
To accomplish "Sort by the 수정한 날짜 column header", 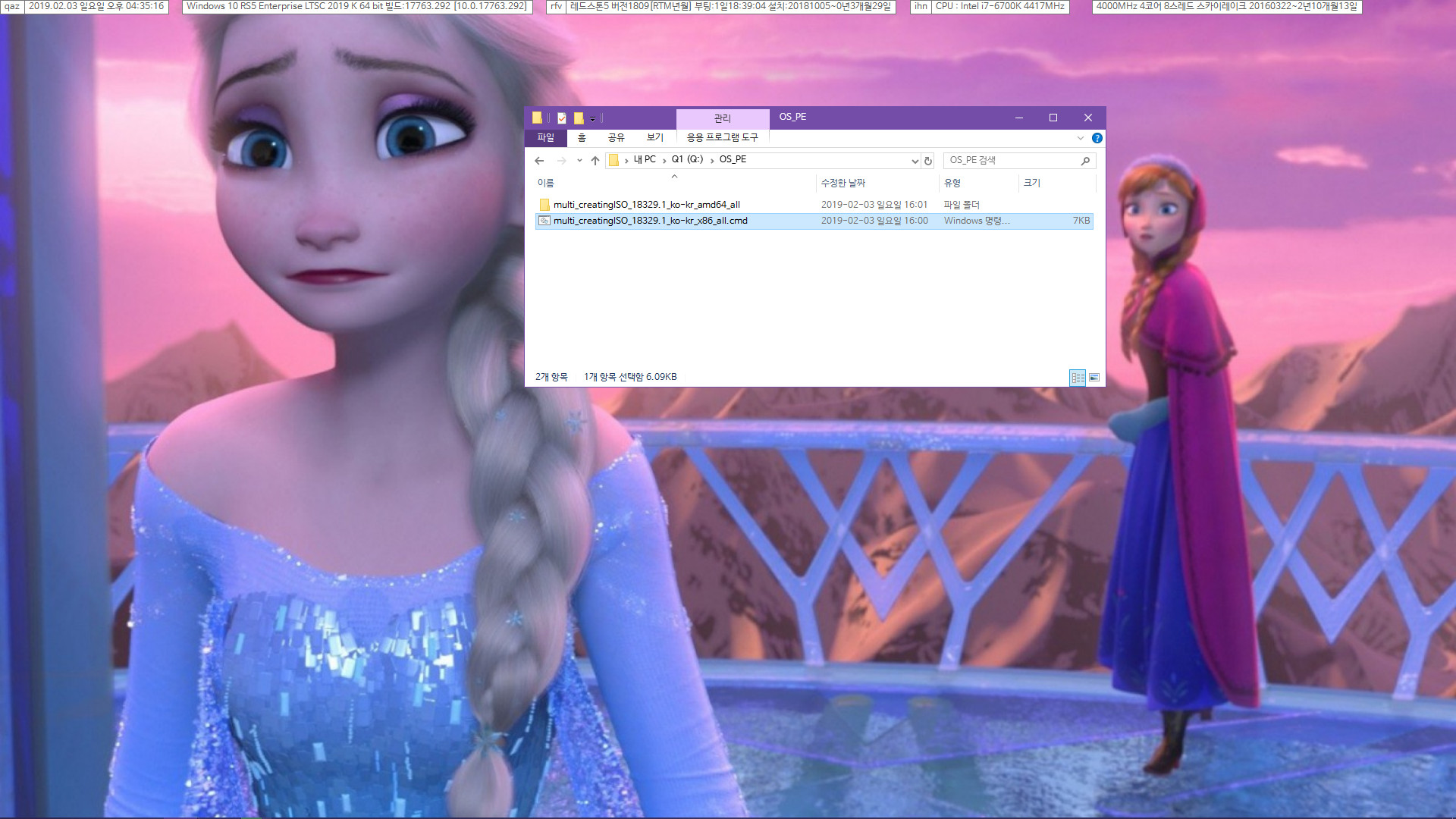I will point(843,183).
